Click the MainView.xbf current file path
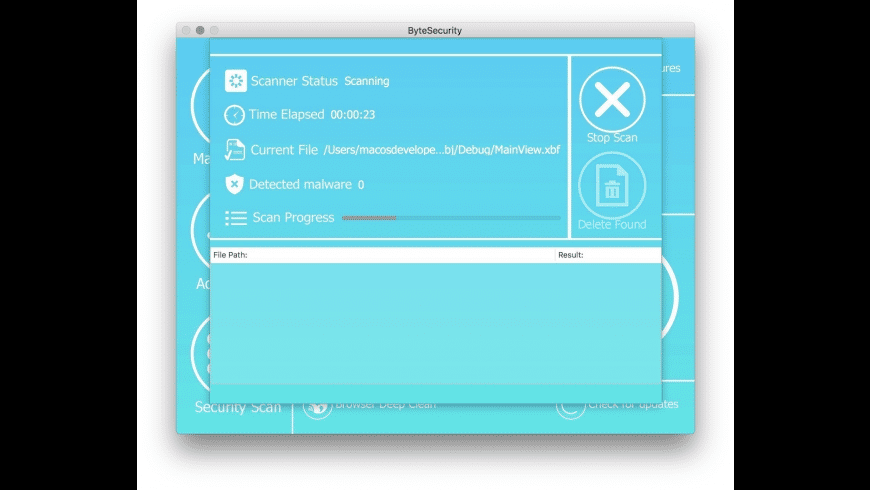870x490 pixels. point(442,150)
